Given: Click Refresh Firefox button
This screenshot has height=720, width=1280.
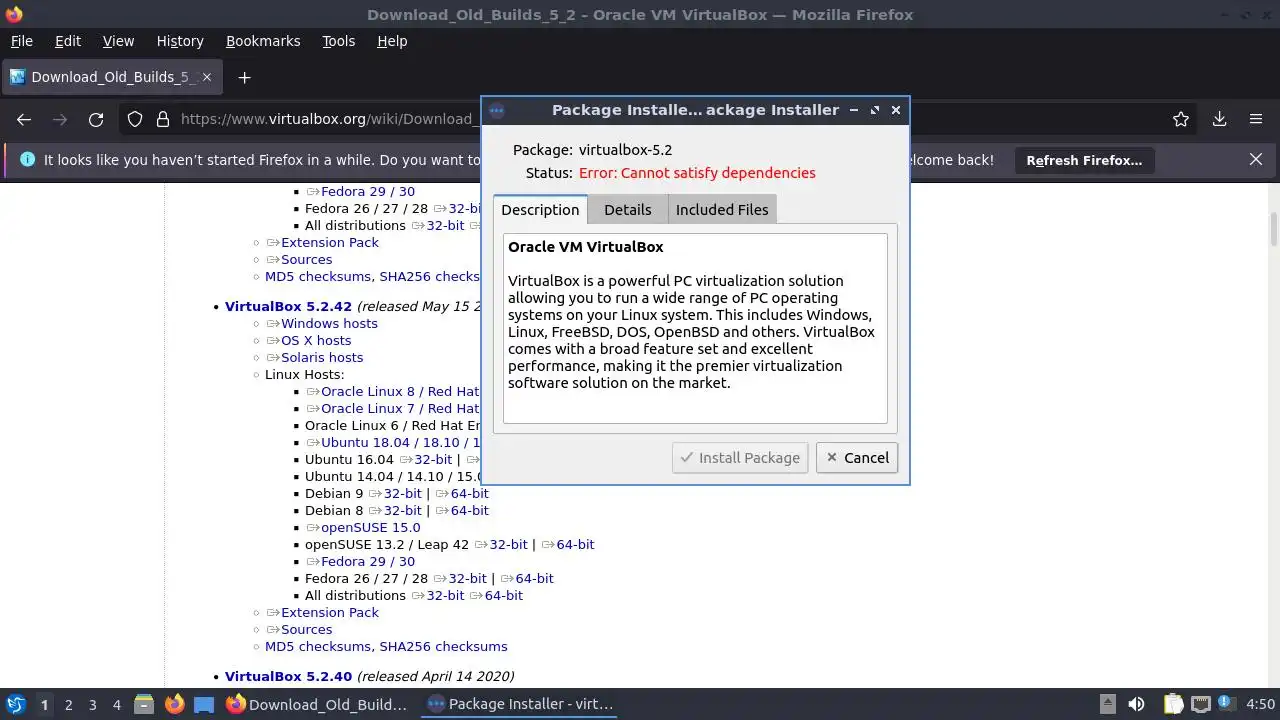Looking at the screenshot, I should [1084, 160].
